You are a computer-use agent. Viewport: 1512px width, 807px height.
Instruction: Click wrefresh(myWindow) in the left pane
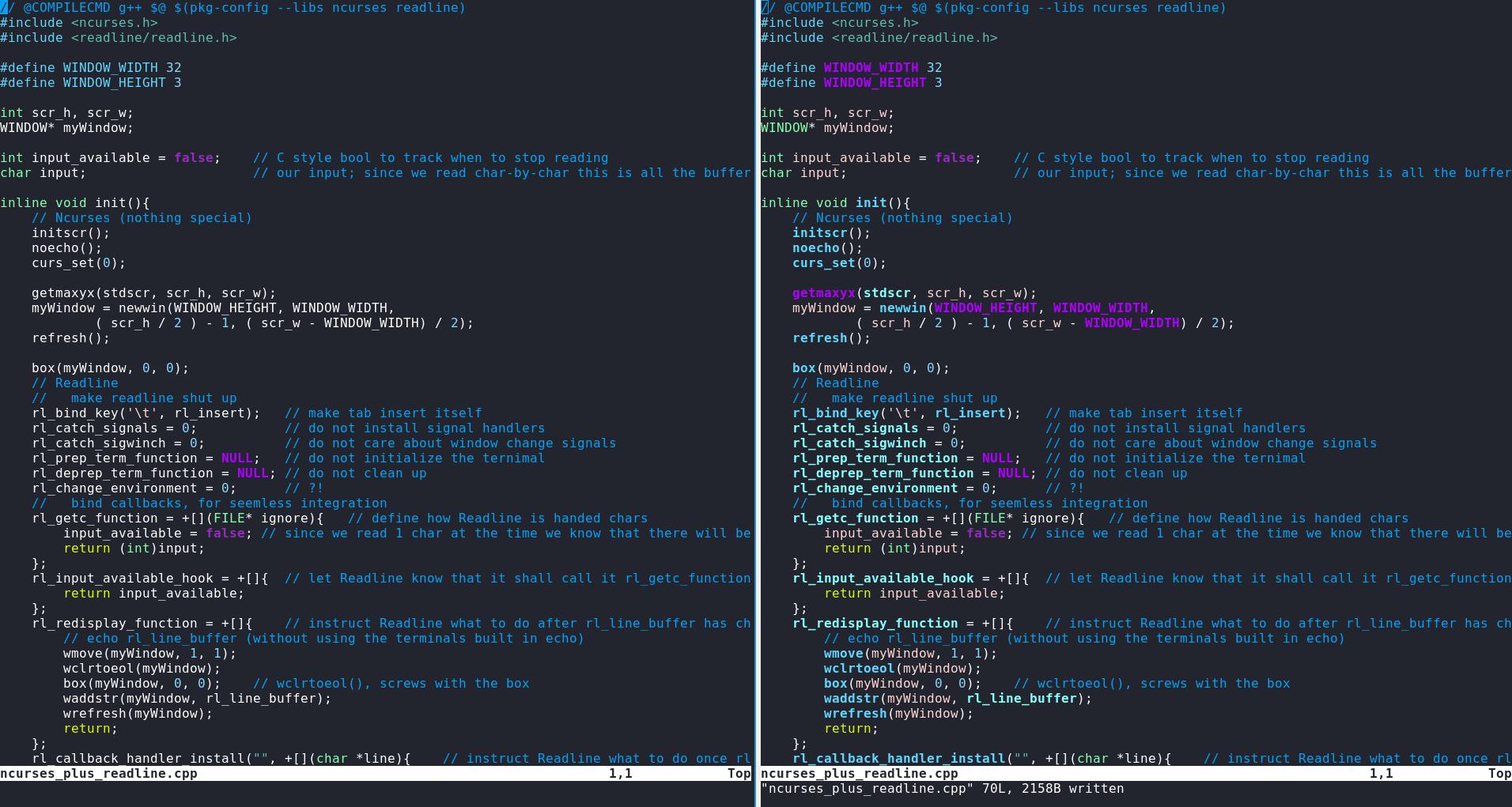click(x=138, y=714)
